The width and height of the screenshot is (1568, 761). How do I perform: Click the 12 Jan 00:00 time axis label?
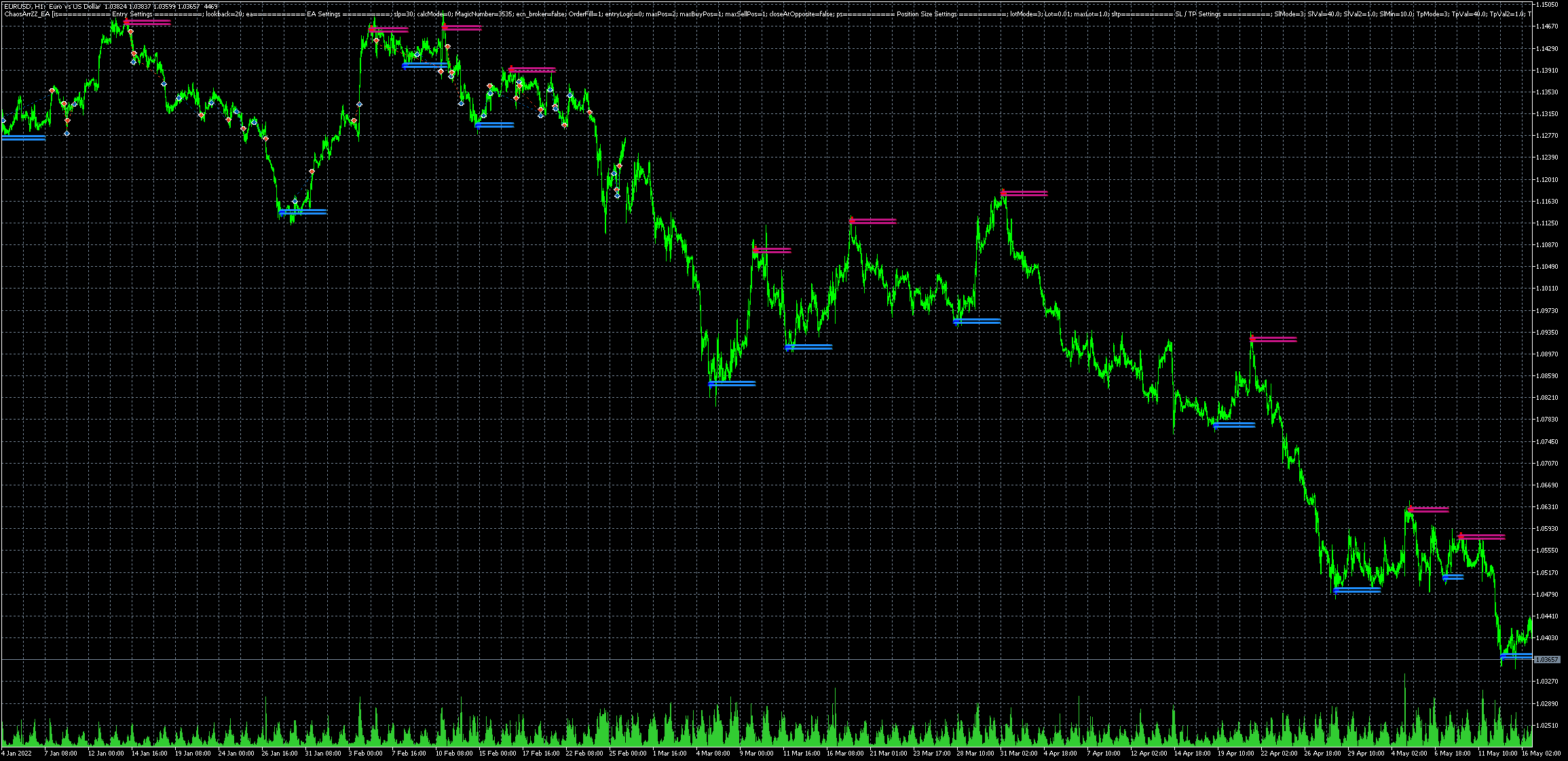click(x=106, y=753)
